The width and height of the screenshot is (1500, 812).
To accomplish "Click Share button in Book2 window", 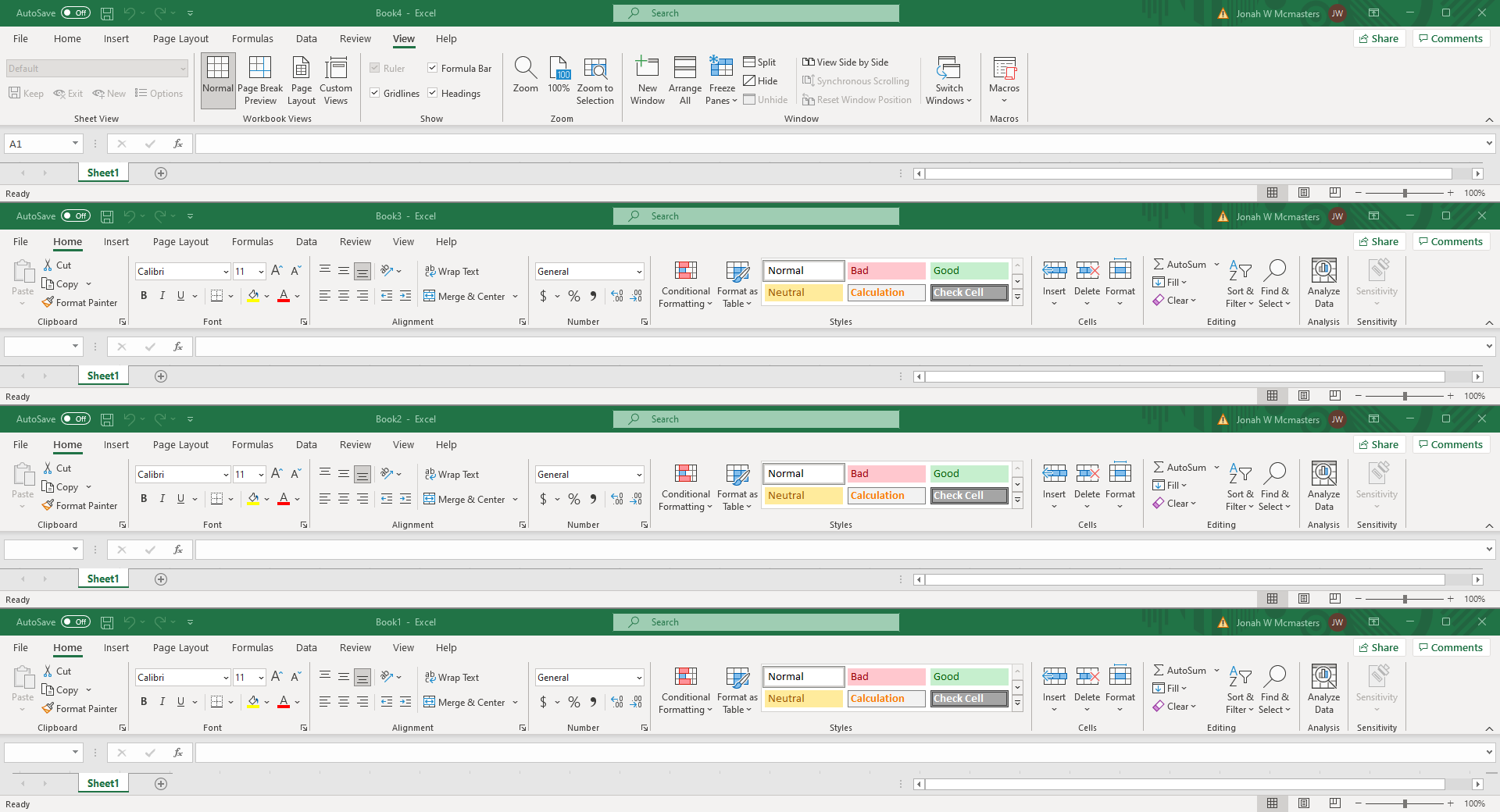I will pos(1380,445).
